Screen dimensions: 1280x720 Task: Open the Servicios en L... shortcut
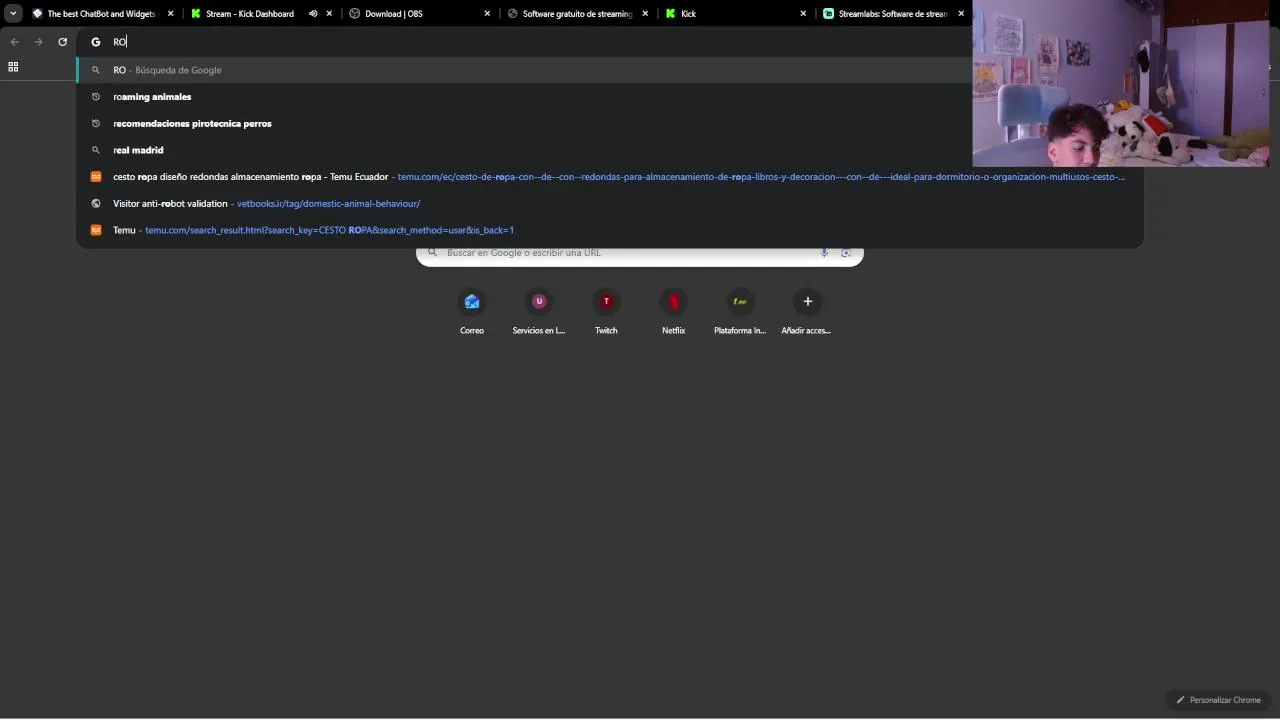(539, 310)
